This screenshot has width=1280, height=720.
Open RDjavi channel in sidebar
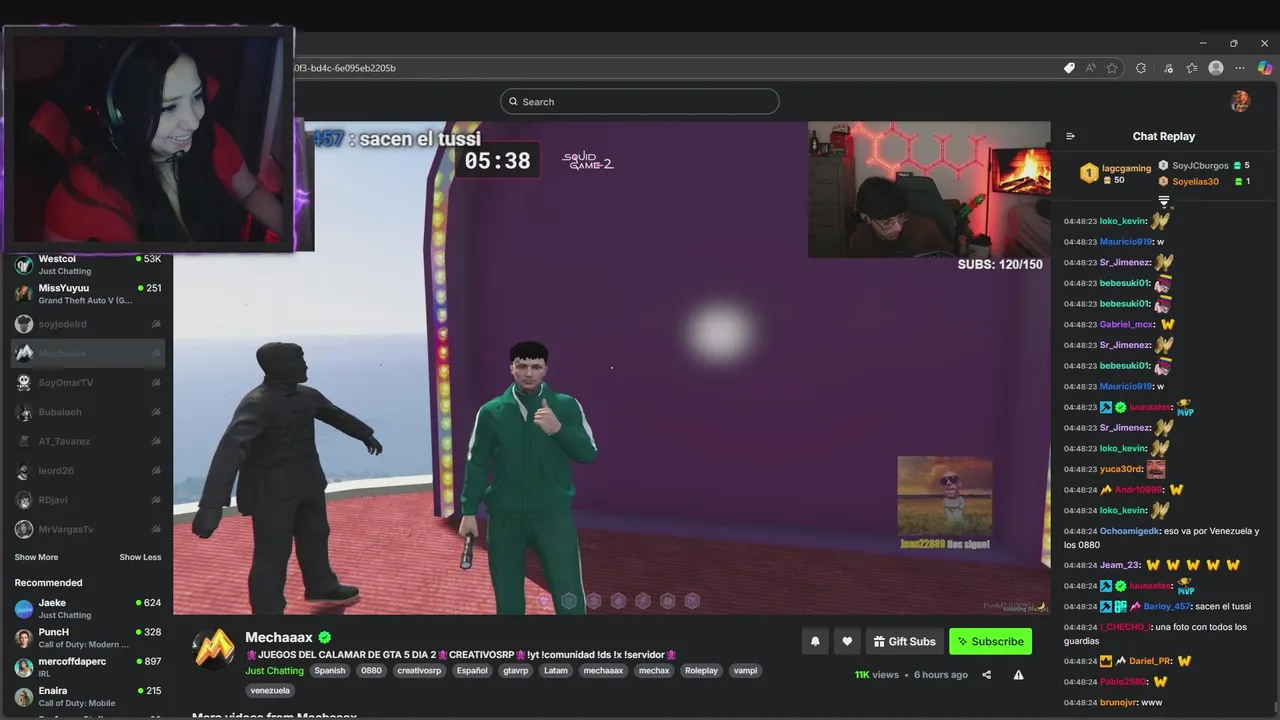[88, 499]
